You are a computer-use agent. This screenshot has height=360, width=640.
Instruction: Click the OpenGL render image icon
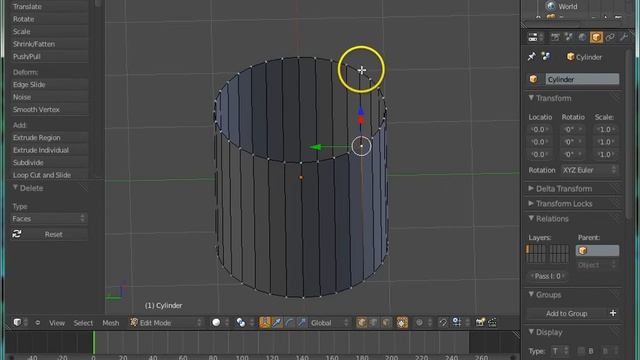tap(480, 322)
